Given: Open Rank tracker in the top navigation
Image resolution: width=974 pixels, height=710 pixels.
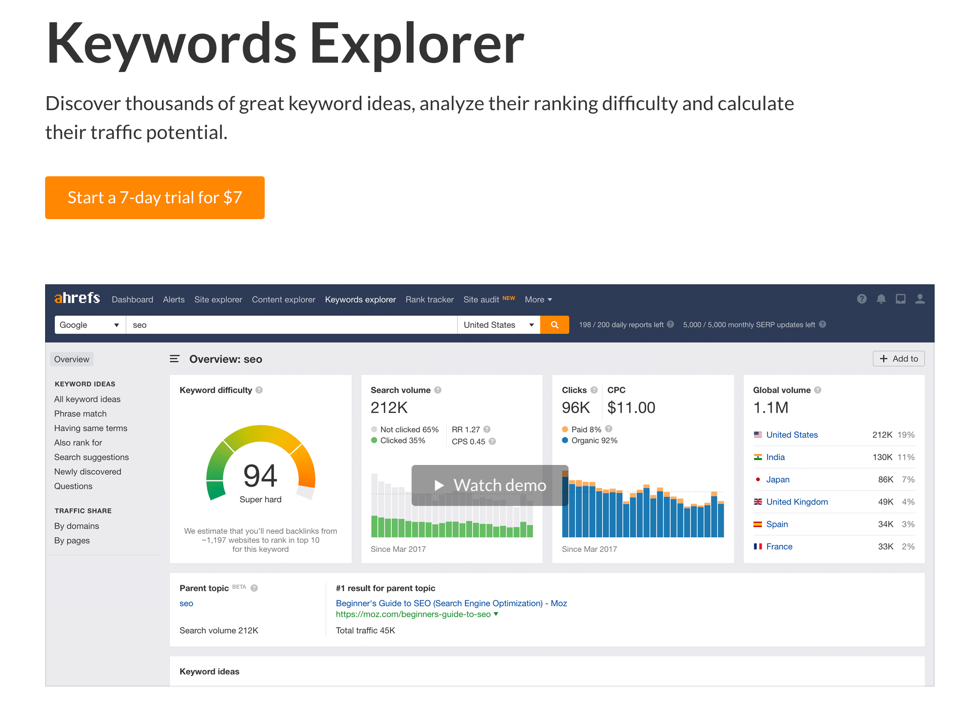Looking at the screenshot, I should pos(430,299).
